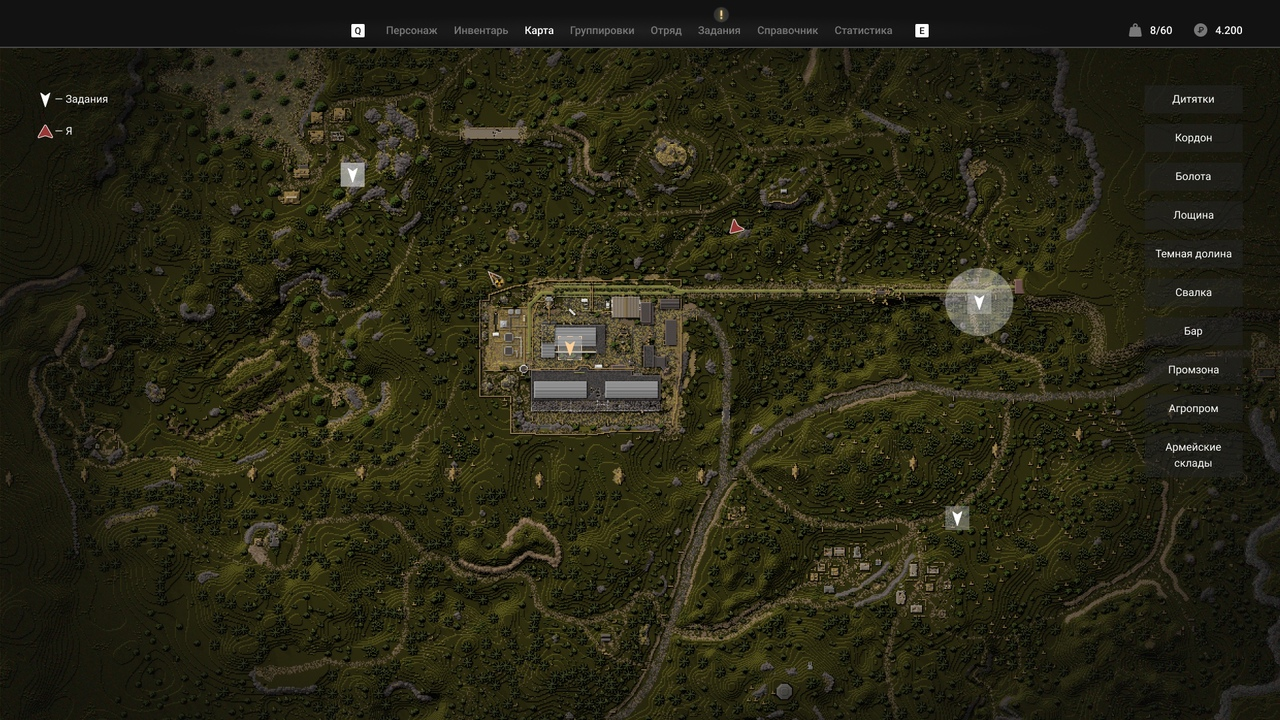Click the exclamation alert icon above Задания
Screen dimensions: 1280x720
click(x=721, y=14)
